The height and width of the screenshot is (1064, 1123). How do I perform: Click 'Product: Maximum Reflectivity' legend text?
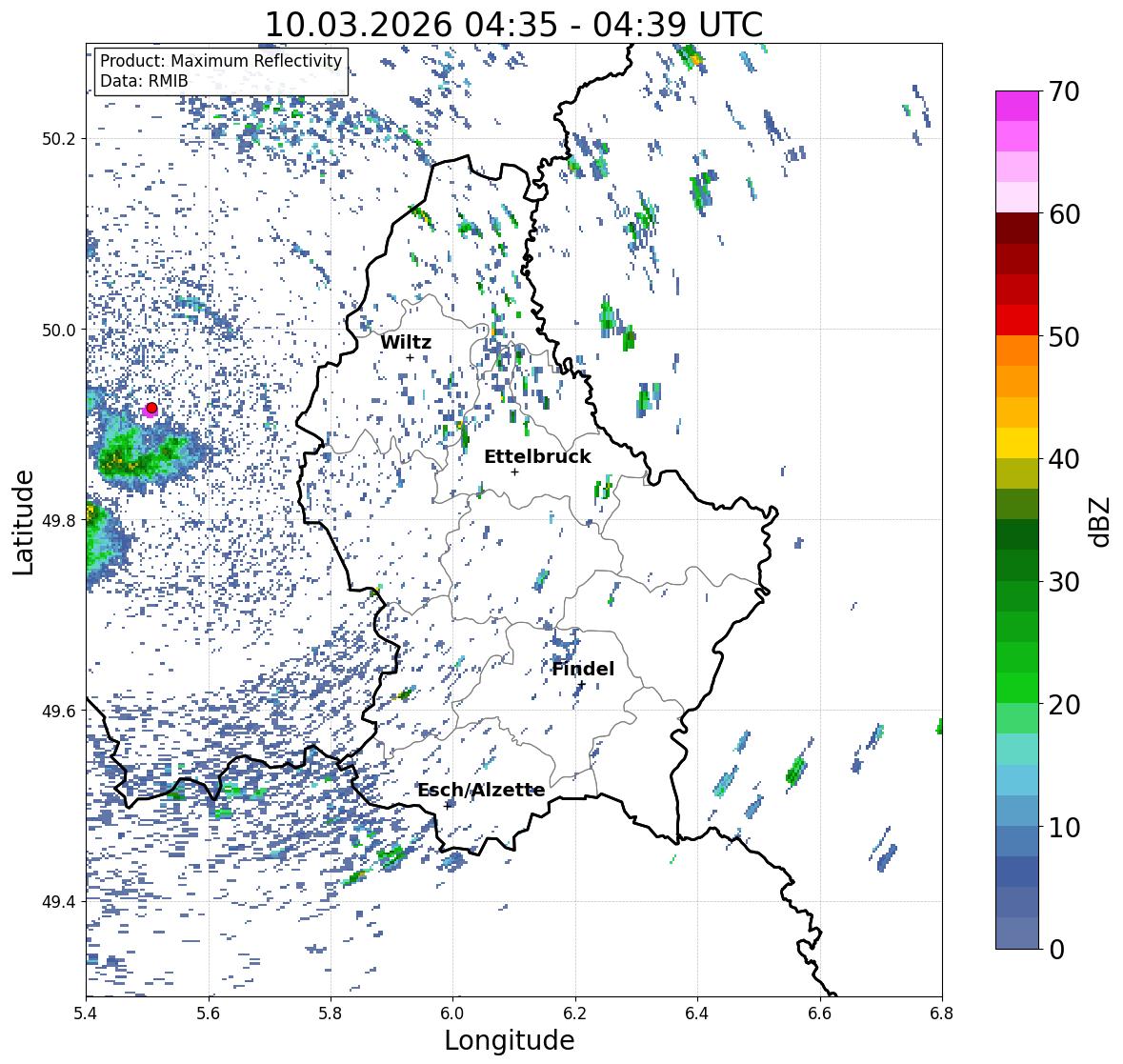tap(221, 61)
